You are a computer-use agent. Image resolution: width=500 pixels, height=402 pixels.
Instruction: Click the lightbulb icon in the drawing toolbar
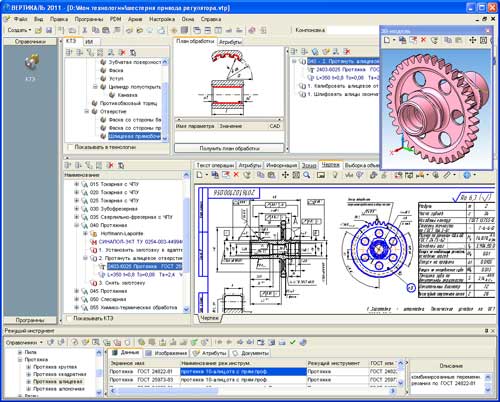tap(335, 175)
